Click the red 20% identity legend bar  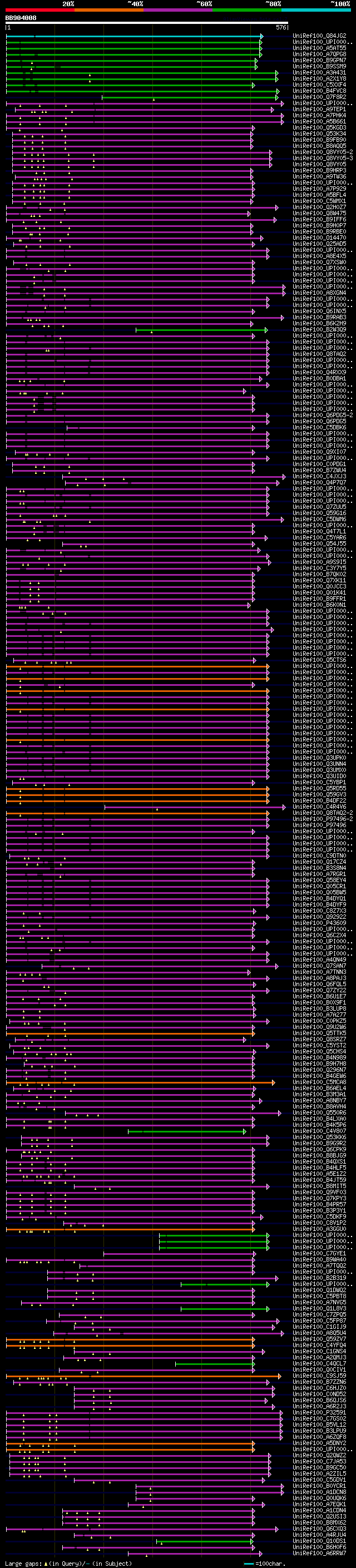click(39, 10)
